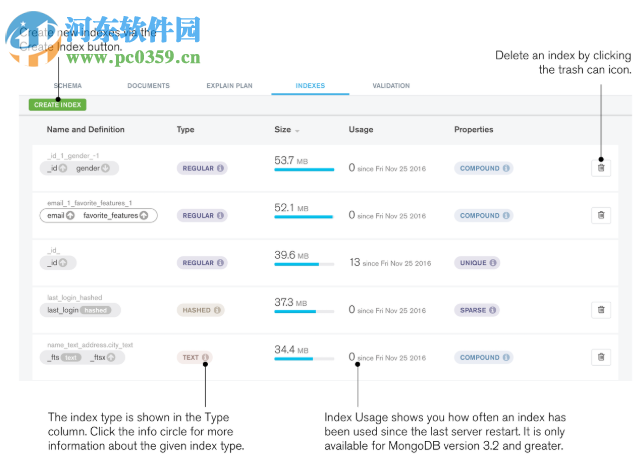Open info circle on email row COMPOUND badge
This screenshot has width=636, height=471.
(506, 215)
